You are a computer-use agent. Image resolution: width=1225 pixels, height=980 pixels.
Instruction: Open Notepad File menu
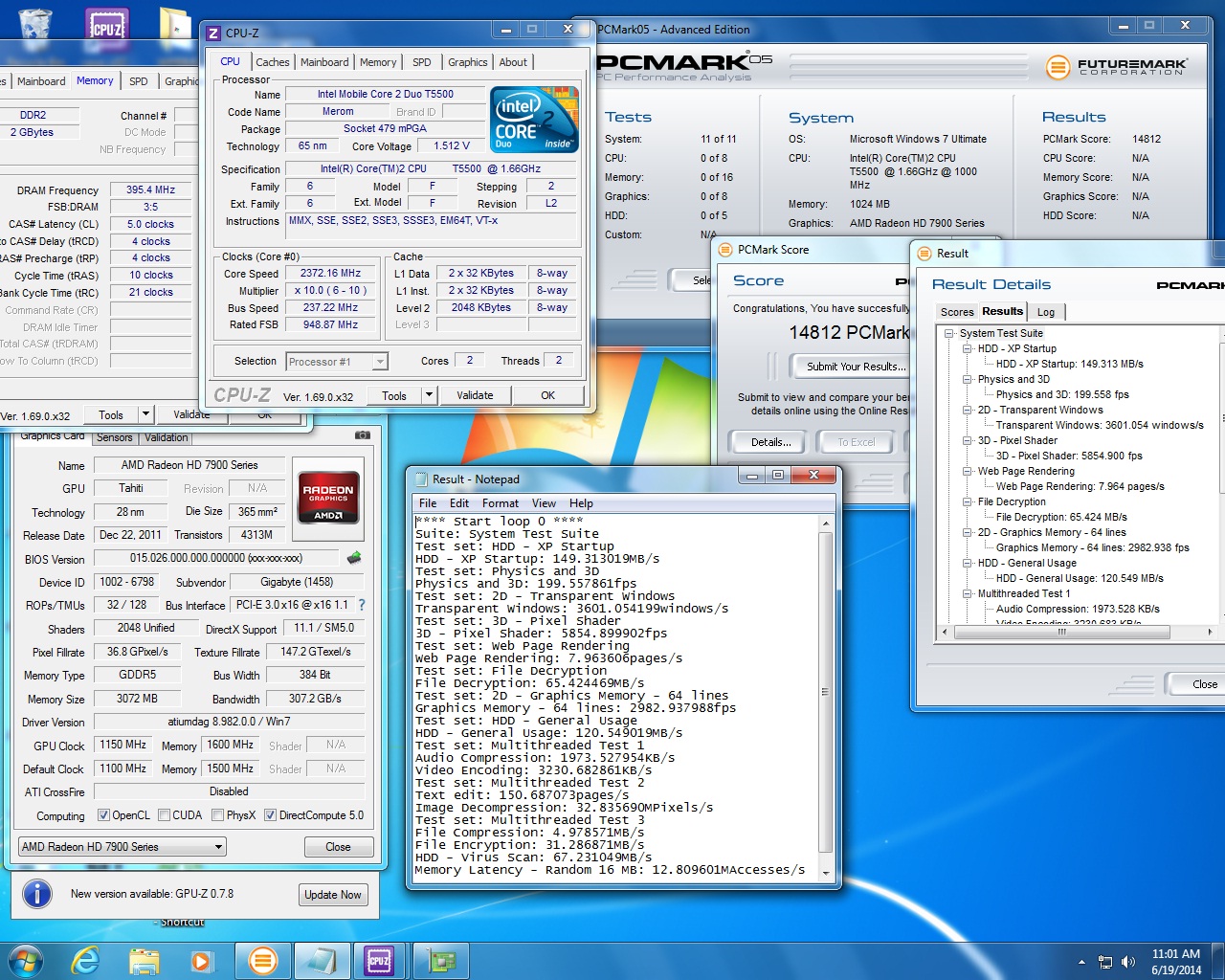point(428,503)
